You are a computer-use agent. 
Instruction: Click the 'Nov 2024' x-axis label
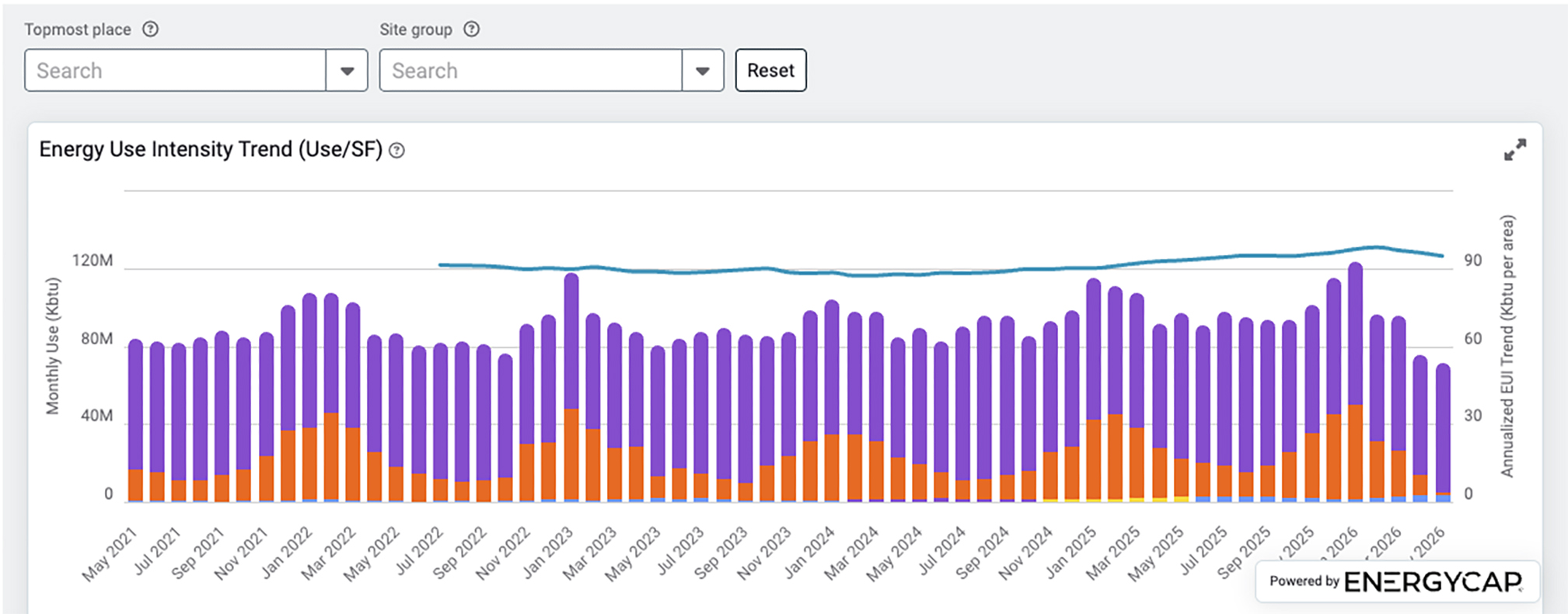point(1025,553)
